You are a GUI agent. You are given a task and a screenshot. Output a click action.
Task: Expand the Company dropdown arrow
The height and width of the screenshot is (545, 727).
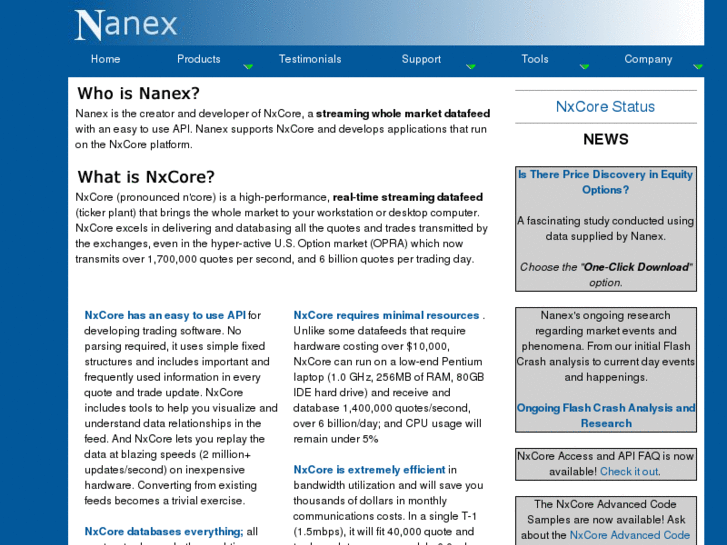[x=698, y=67]
